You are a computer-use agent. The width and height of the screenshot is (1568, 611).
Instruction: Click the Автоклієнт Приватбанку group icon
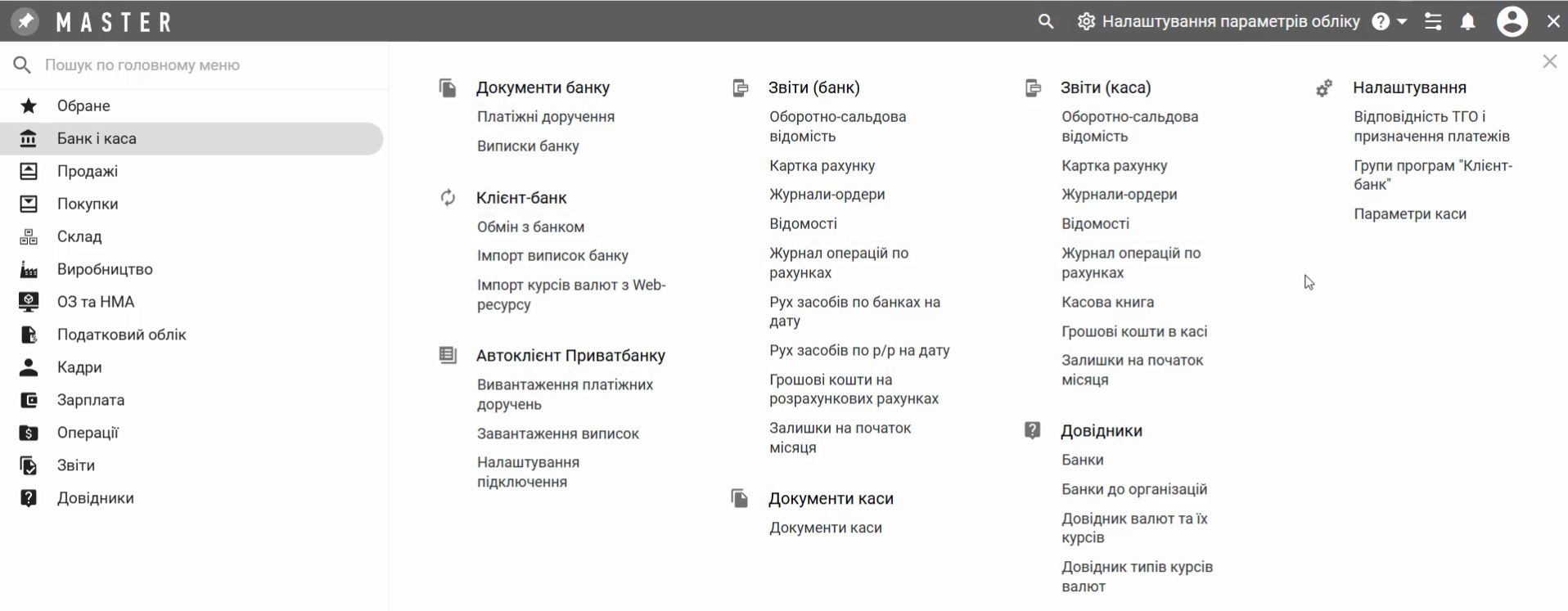coord(448,355)
